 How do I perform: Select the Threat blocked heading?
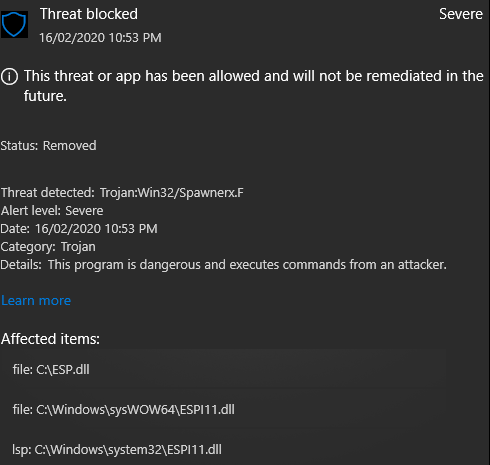tap(89, 14)
